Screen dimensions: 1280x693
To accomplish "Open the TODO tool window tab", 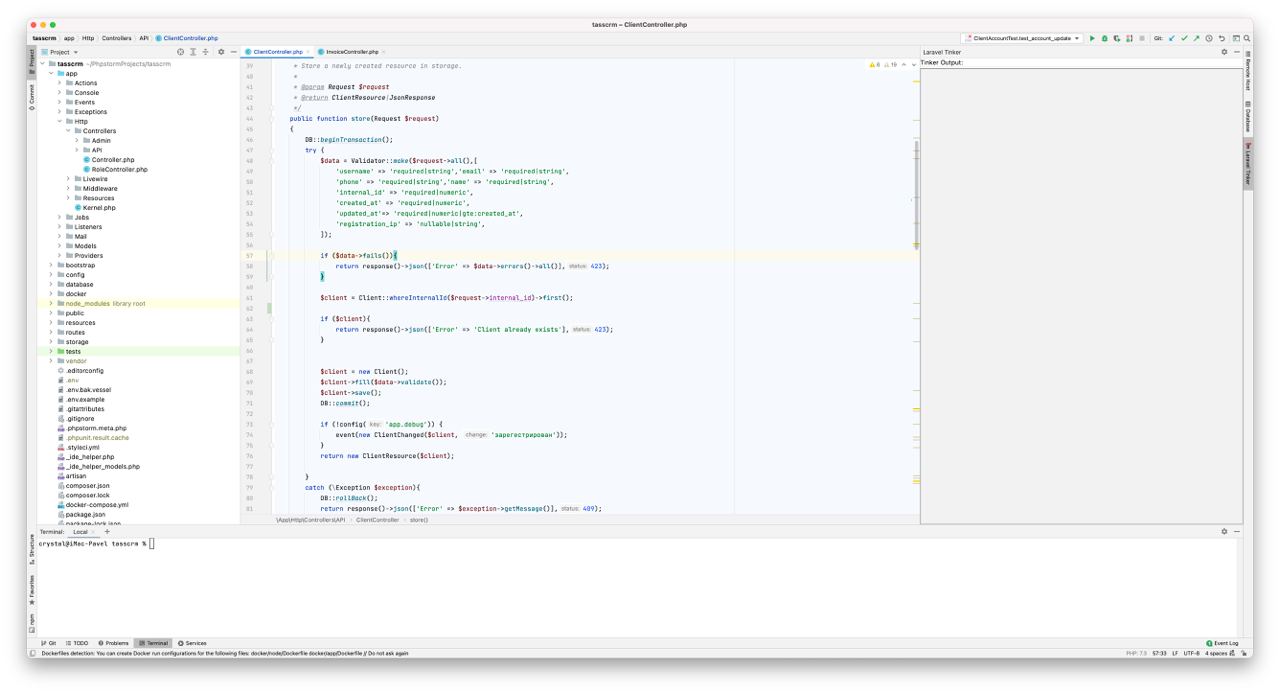I will (x=77, y=643).
